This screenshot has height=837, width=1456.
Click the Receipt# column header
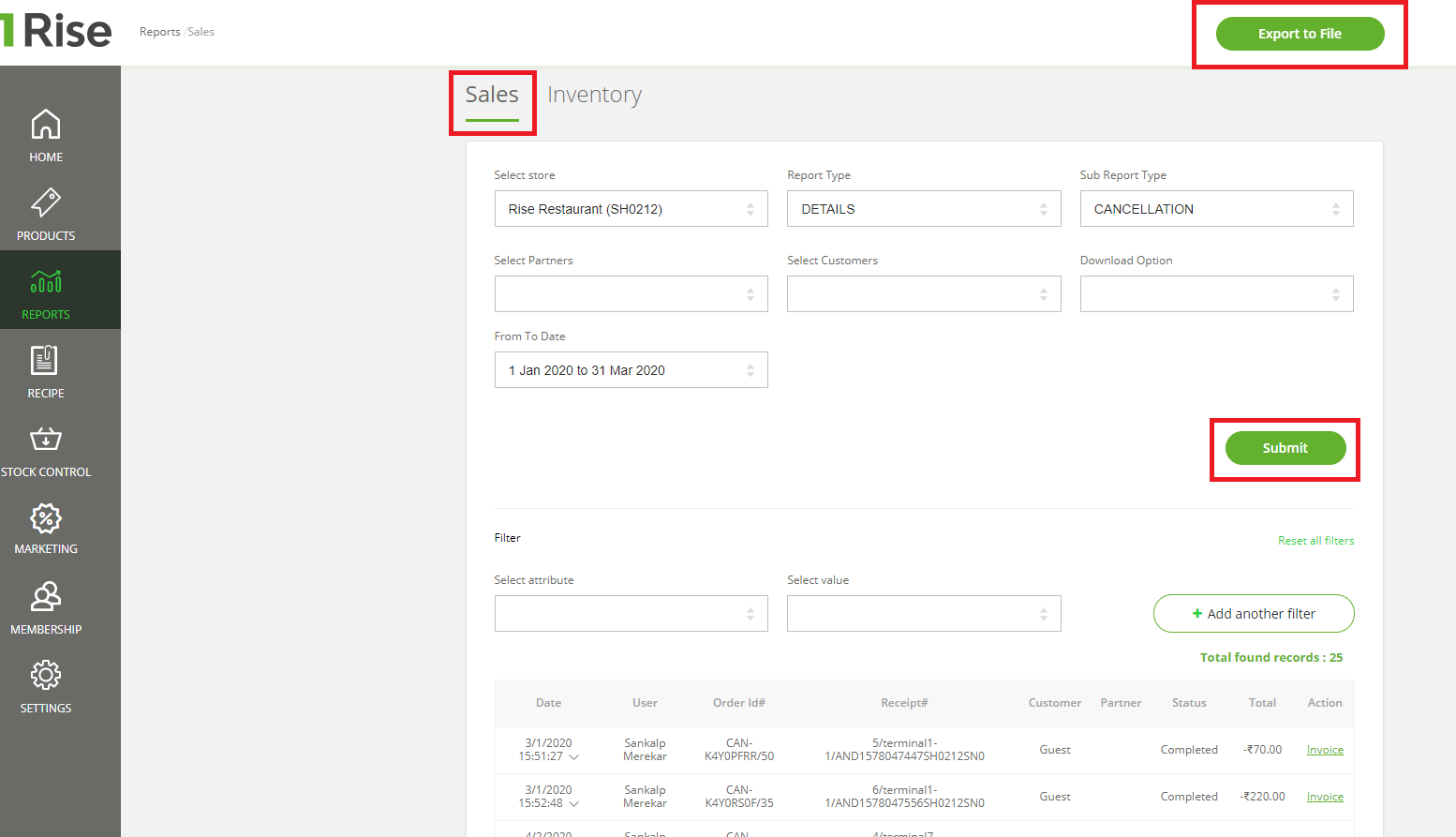click(x=904, y=703)
